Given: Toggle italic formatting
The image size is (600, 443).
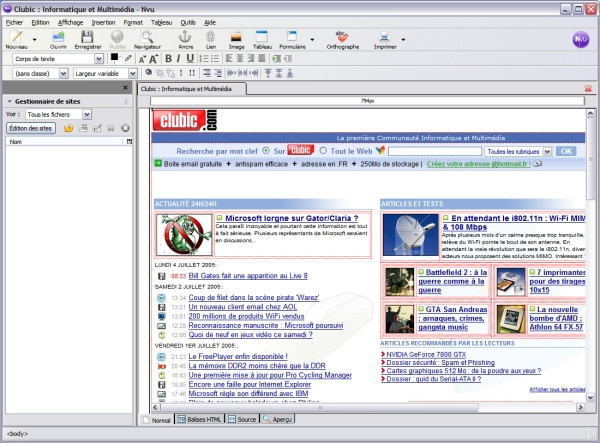Looking at the screenshot, I should (x=179, y=59).
